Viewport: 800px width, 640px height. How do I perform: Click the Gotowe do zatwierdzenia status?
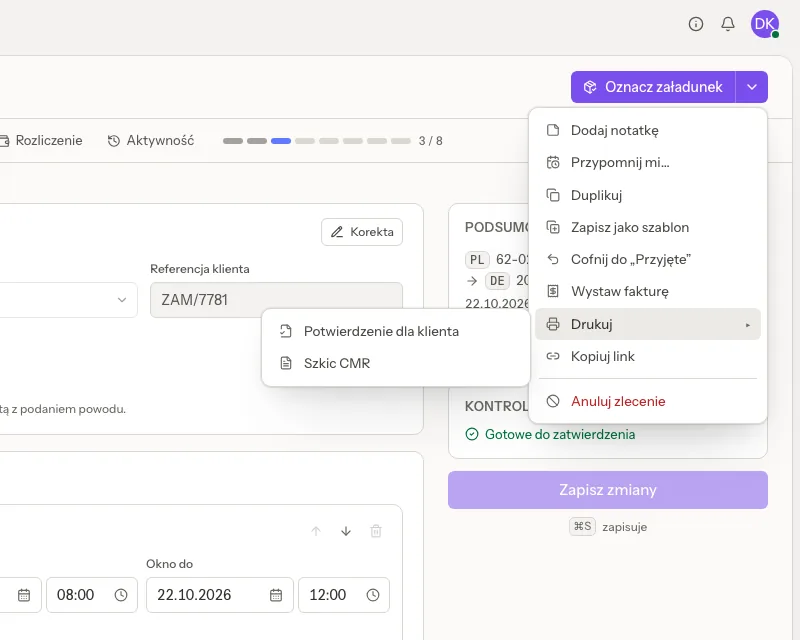551,434
